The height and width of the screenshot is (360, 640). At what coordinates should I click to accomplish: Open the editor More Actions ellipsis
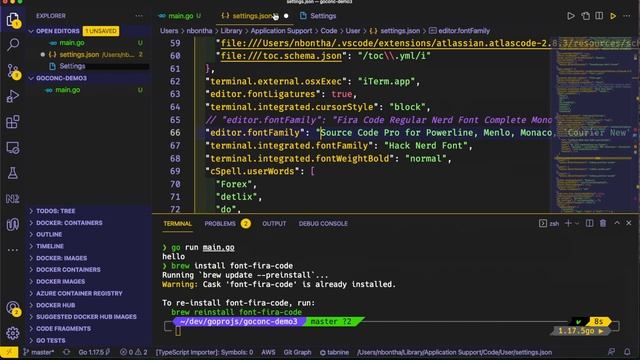point(627,16)
